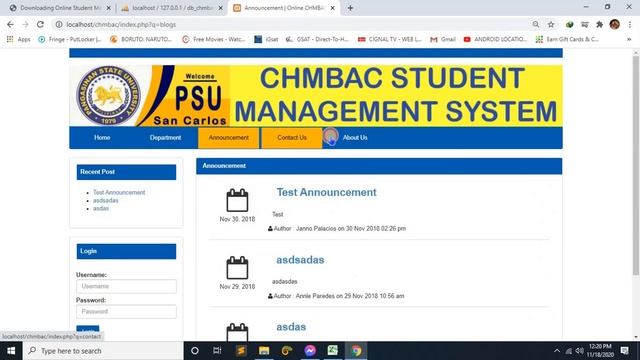Open the Test Announcement post title
Image resolution: width=640 pixels, height=360 pixels.
tap(327, 192)
